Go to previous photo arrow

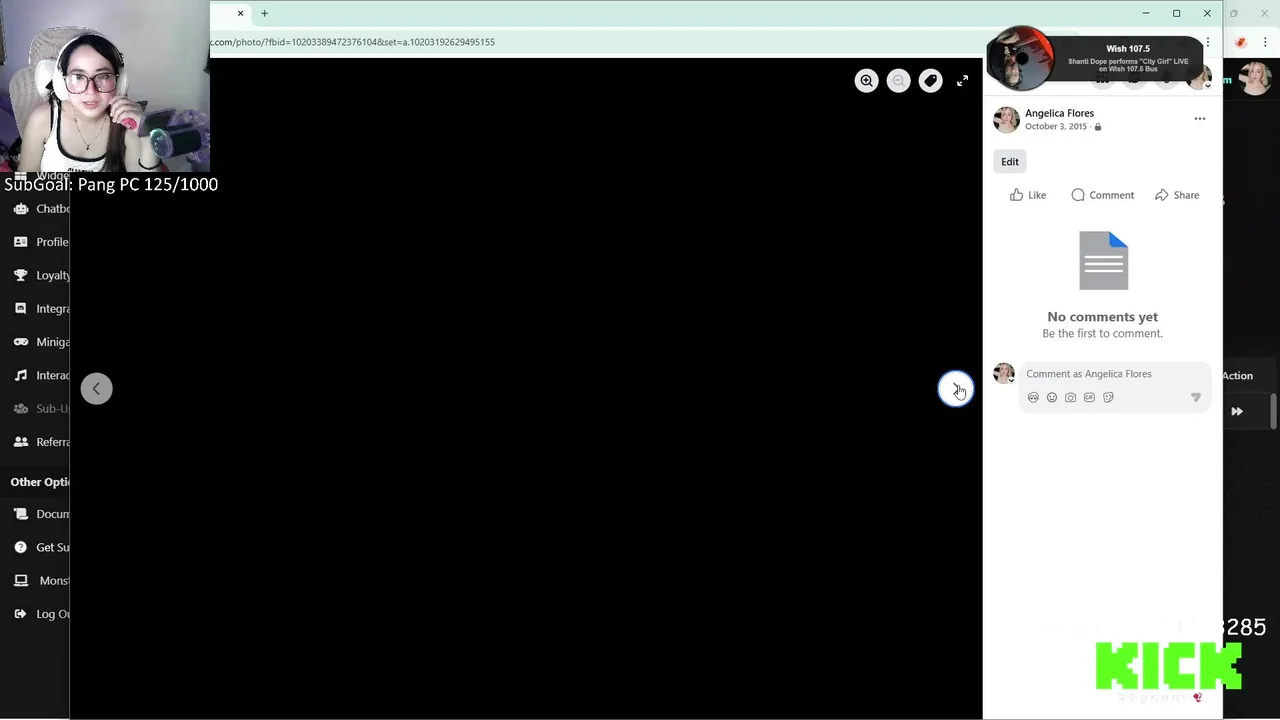coord(96,389)
